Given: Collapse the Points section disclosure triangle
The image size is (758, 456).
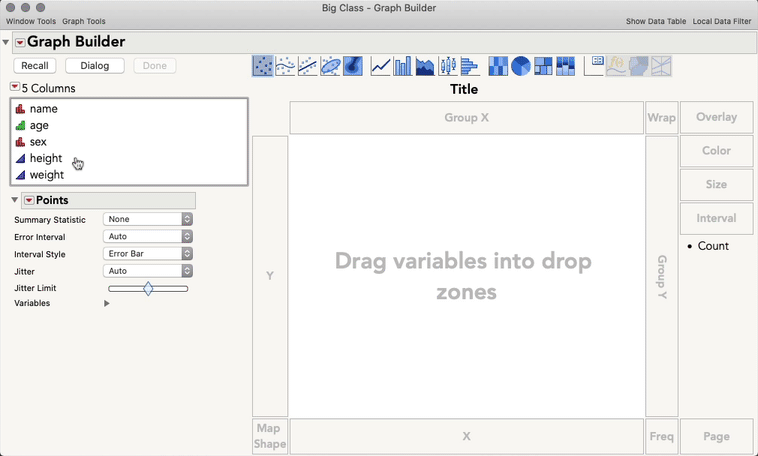Looking at the screenshot, I should pyautogui.click(x=15, y=200).
